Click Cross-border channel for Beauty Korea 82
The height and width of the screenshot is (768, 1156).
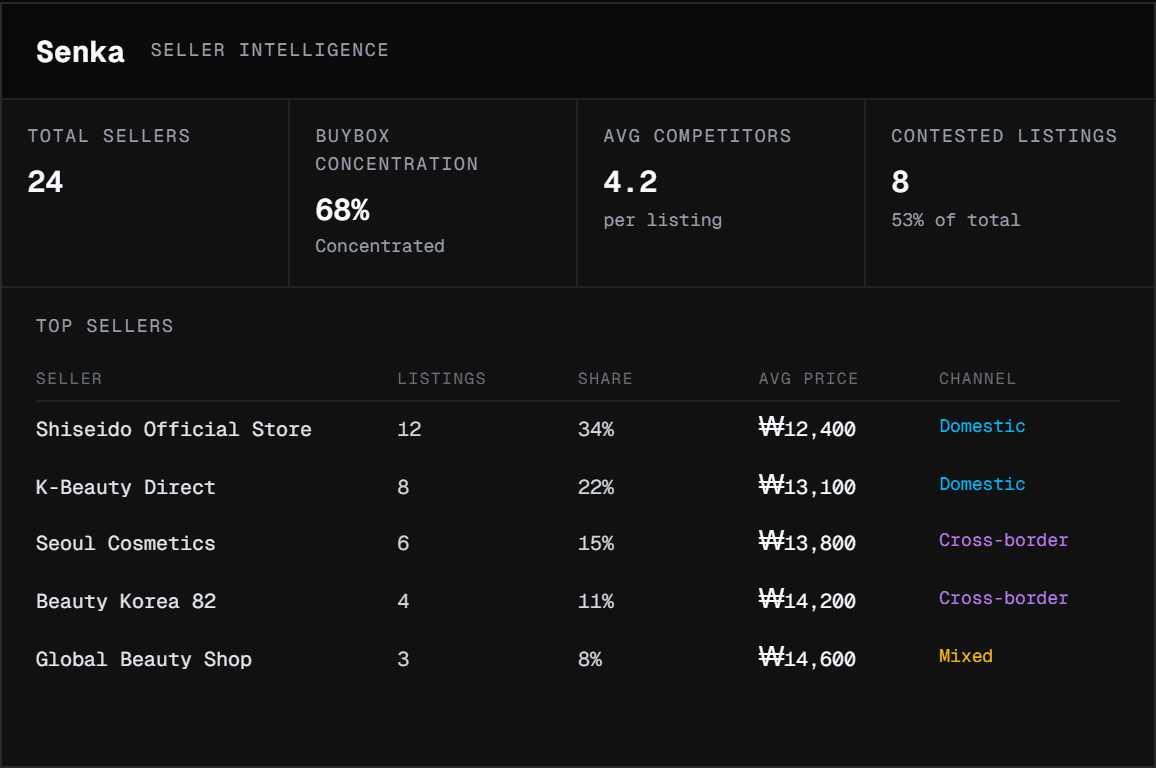tap(1003, 598)
